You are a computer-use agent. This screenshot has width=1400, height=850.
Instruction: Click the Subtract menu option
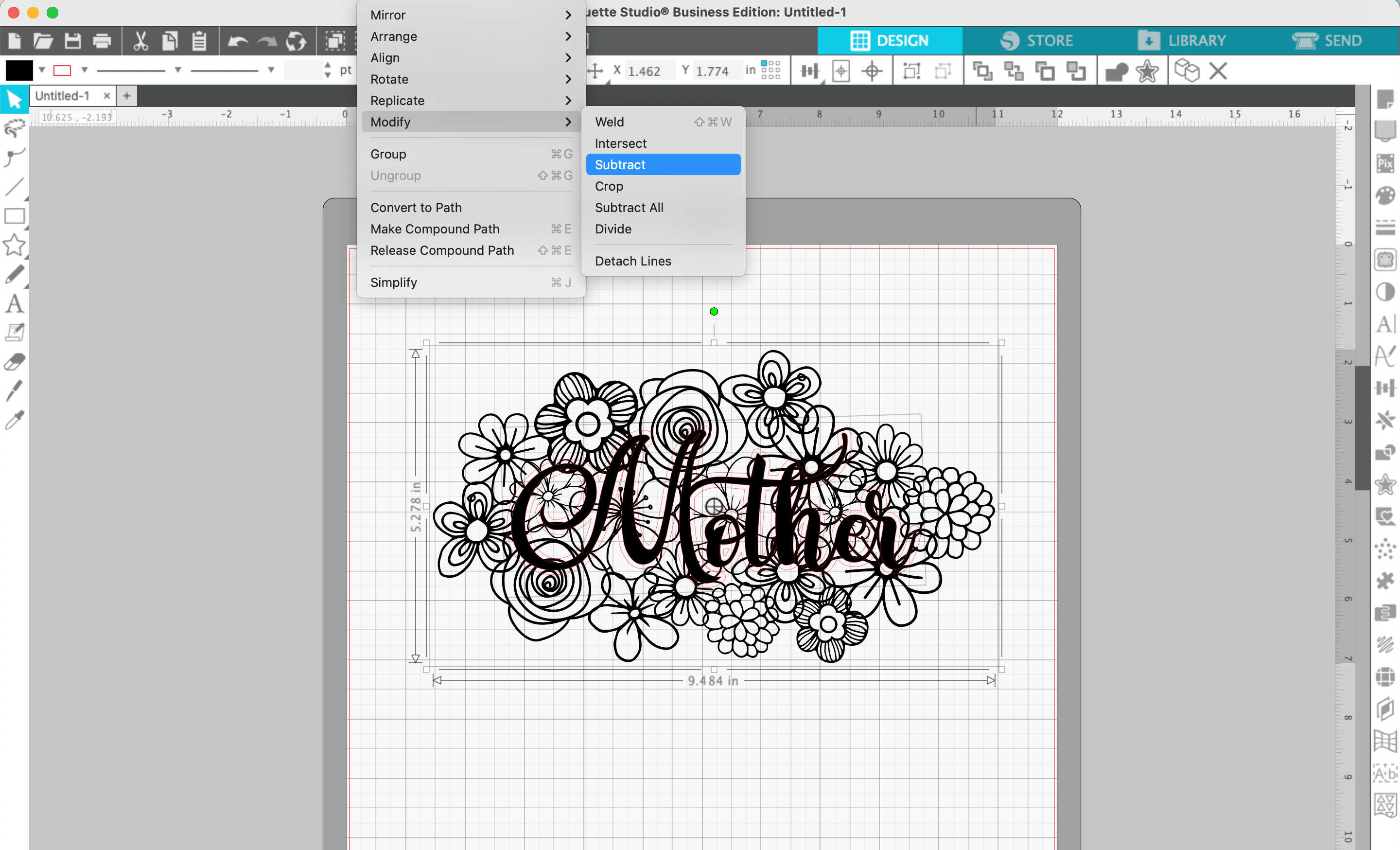point(619,164)
